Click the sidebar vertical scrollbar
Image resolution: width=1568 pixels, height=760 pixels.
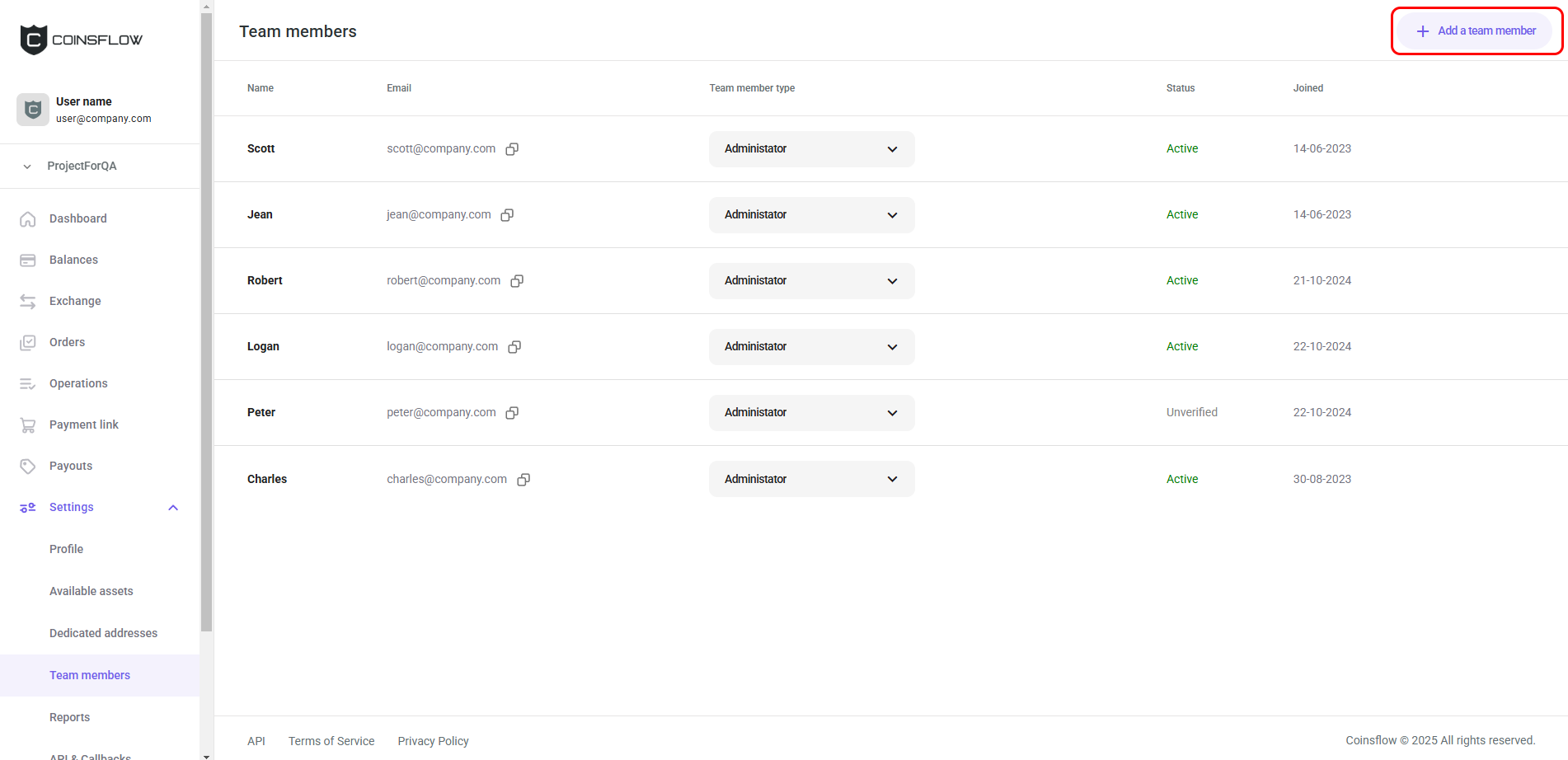coord(206,330)
